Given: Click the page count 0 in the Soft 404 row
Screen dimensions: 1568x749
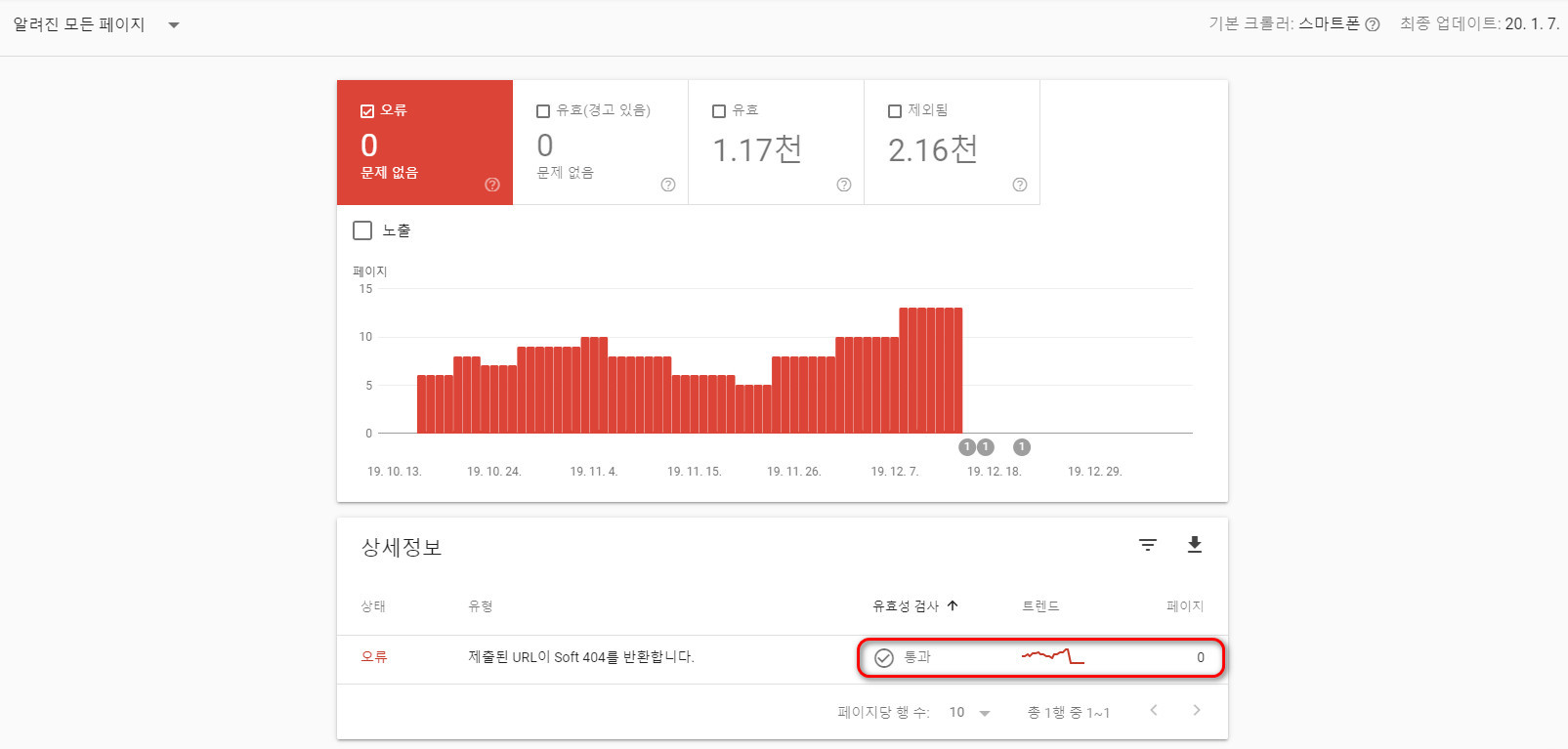Looking at the screenshot, I should tap(1201, 657).
